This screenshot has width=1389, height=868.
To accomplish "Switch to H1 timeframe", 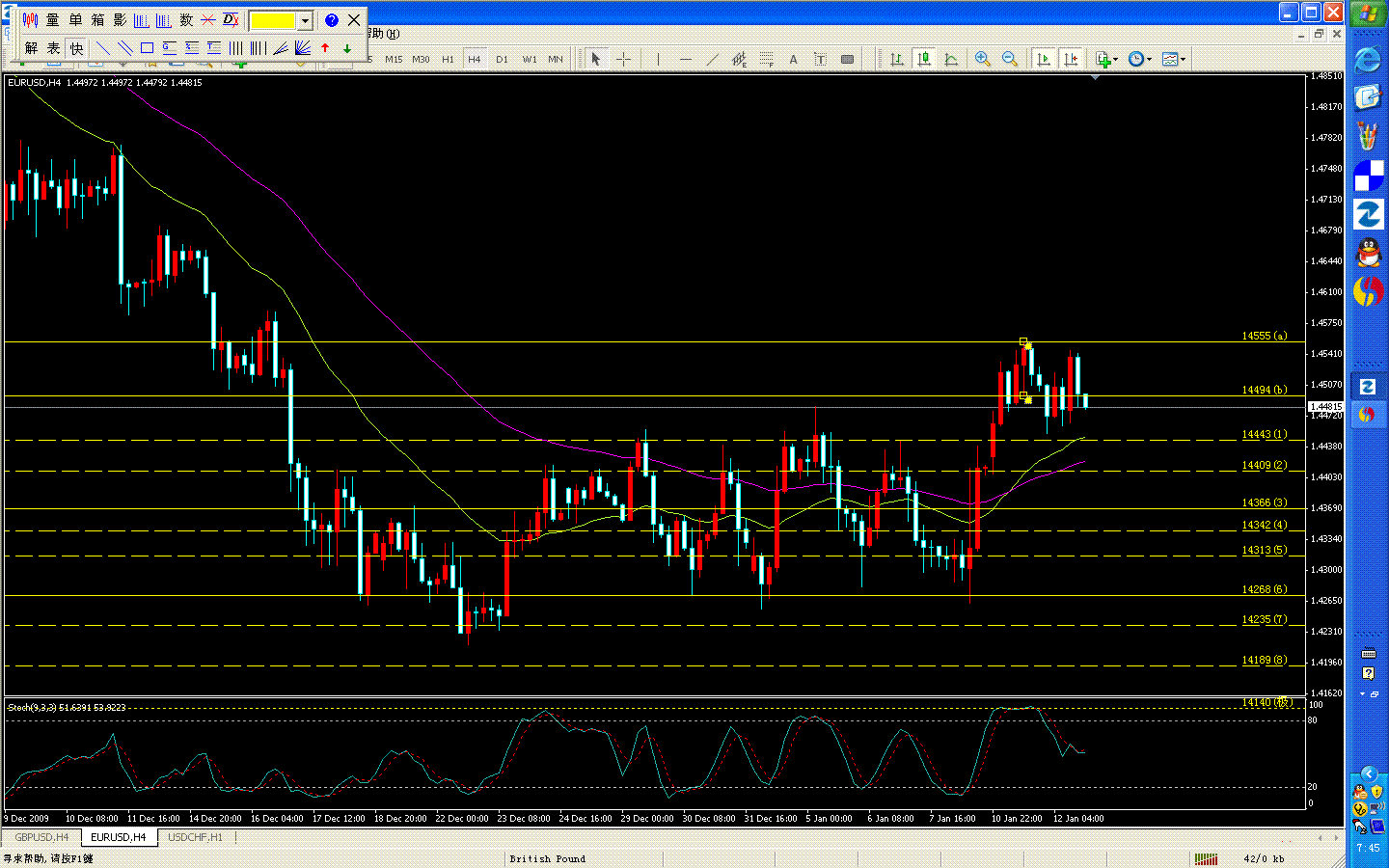I will coord(448,60).
